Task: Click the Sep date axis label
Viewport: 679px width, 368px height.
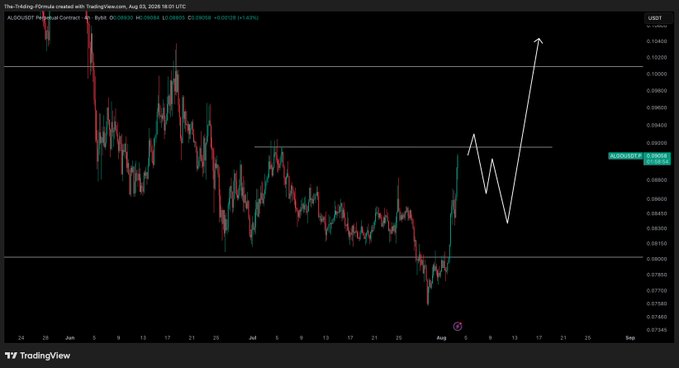Action: [630, 338]
